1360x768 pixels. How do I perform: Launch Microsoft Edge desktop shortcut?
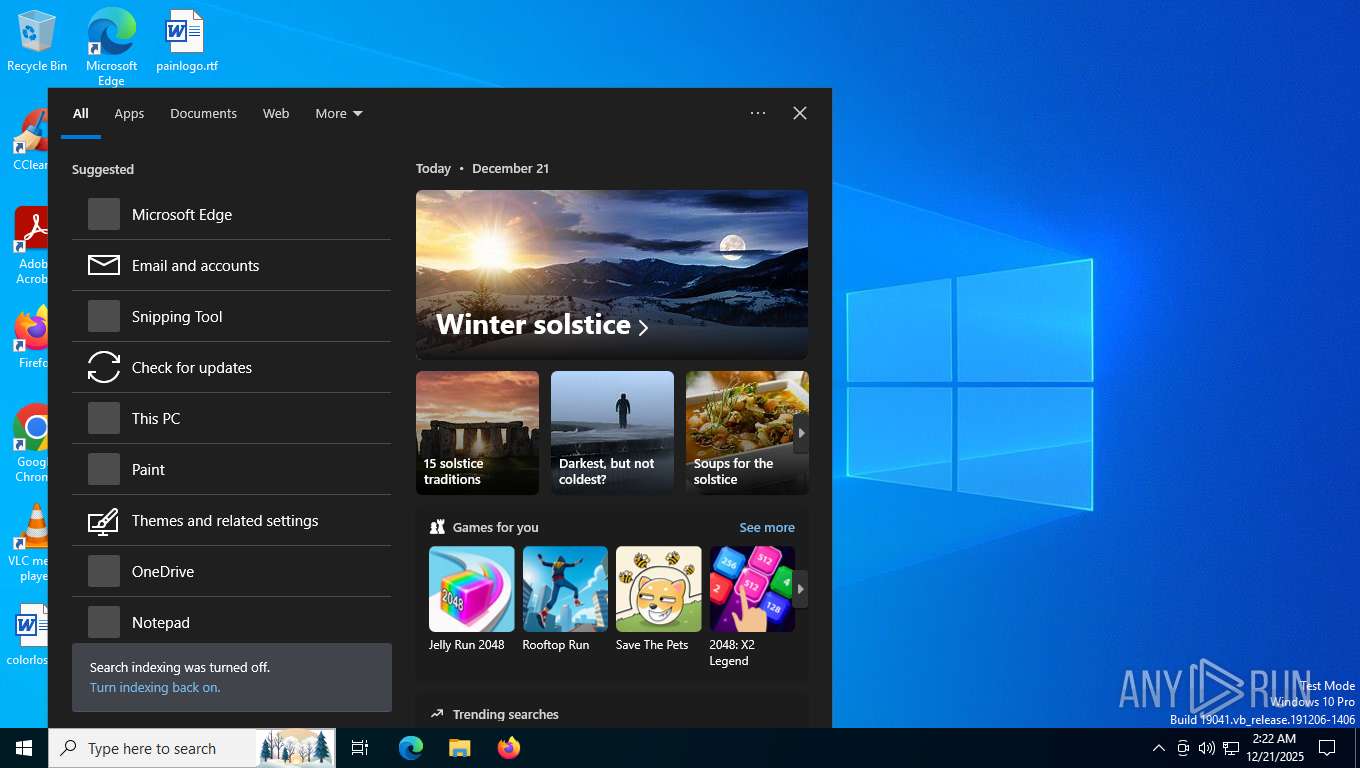point(111,46)
